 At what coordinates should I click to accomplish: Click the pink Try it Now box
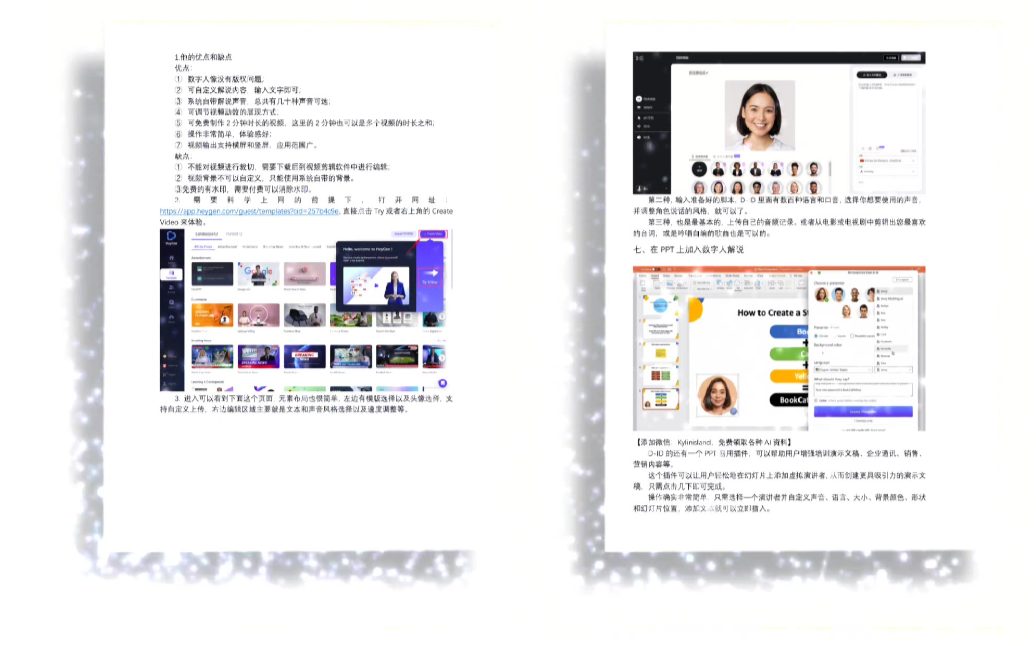coord(430,276)
